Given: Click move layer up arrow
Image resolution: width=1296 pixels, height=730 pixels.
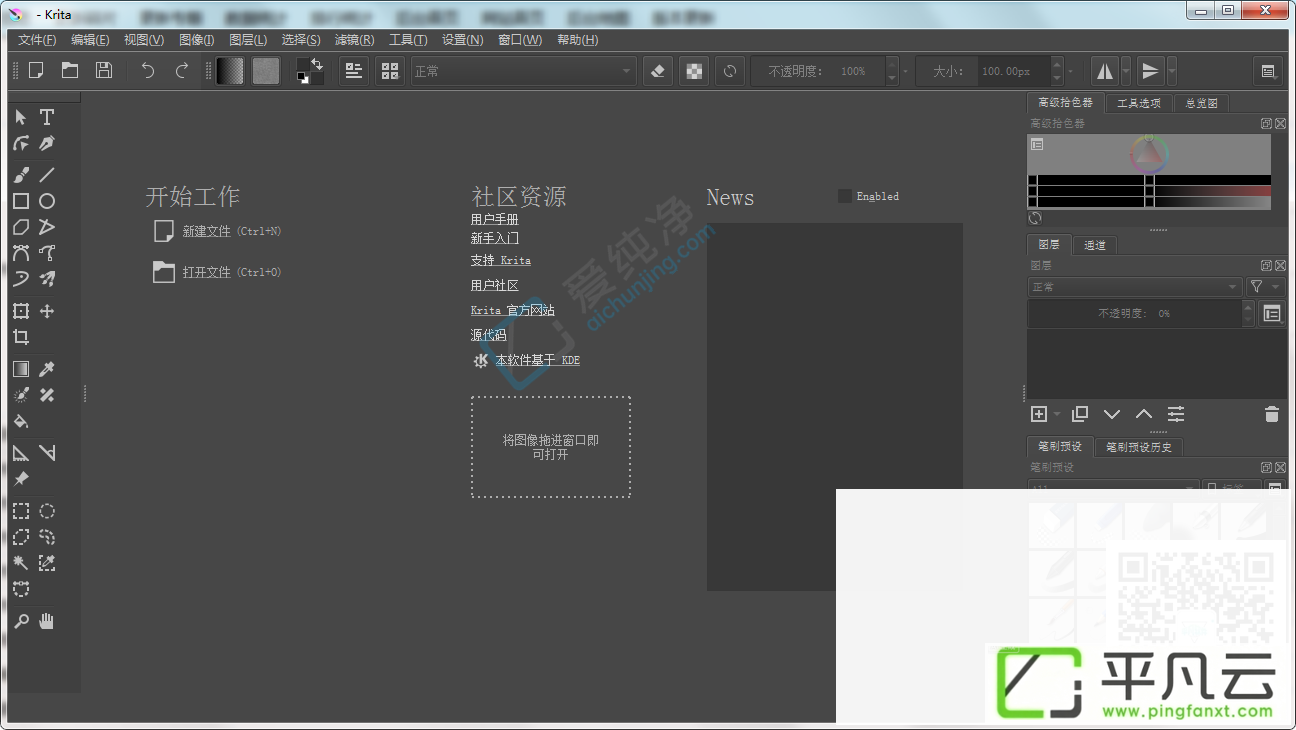Looking at the screenshot, I should pyautogui.click(x=1144, y=414).
